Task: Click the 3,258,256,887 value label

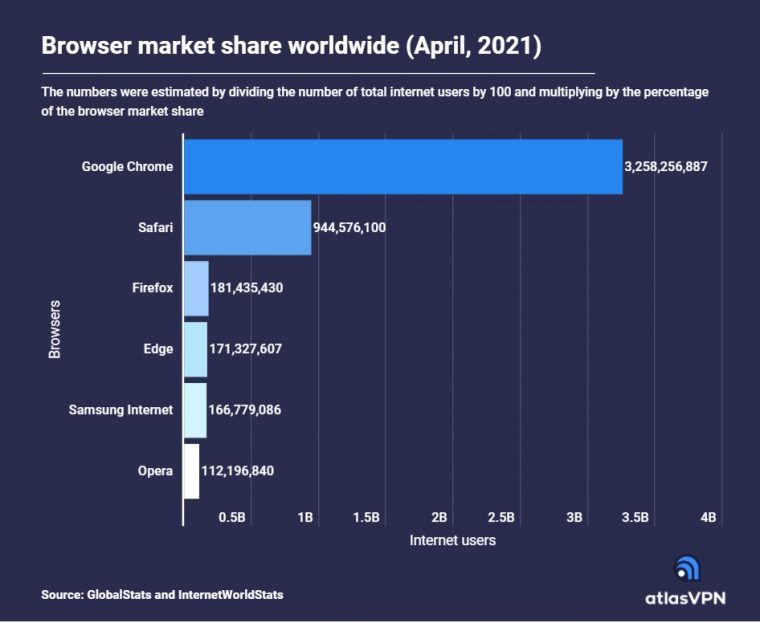Action: [x=665, y=166]
